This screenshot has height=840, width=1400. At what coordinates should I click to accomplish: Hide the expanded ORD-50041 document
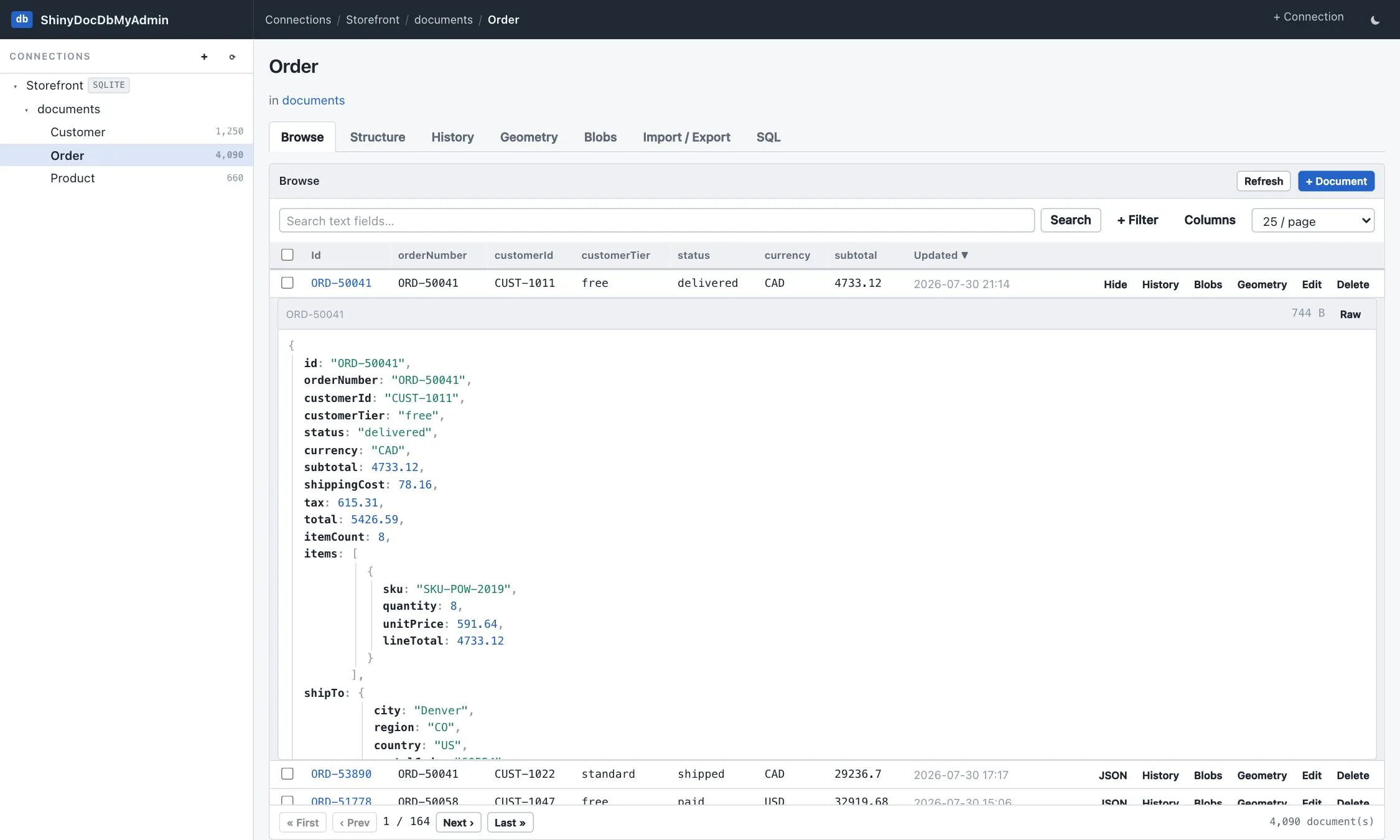point(1115,284)
